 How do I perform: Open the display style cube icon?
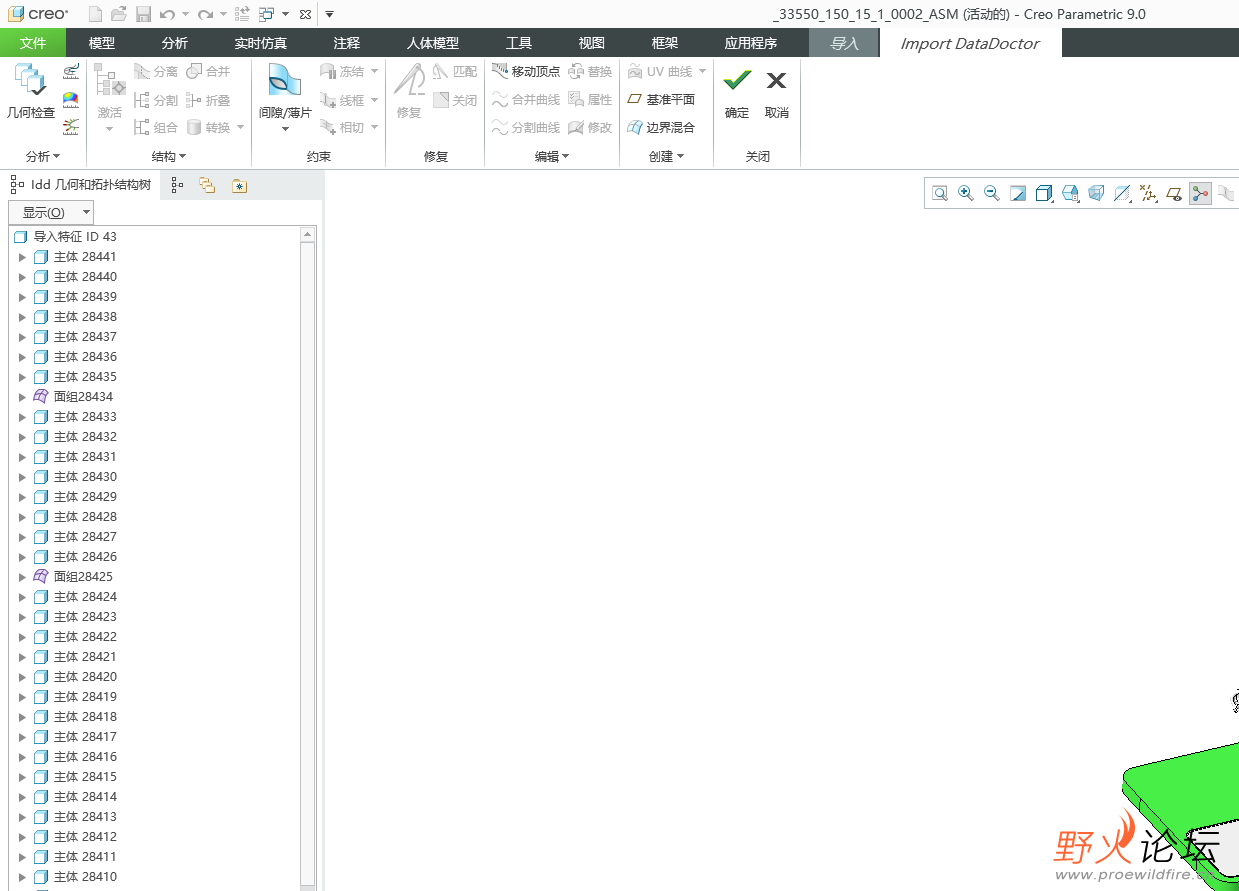[1044, 193]
